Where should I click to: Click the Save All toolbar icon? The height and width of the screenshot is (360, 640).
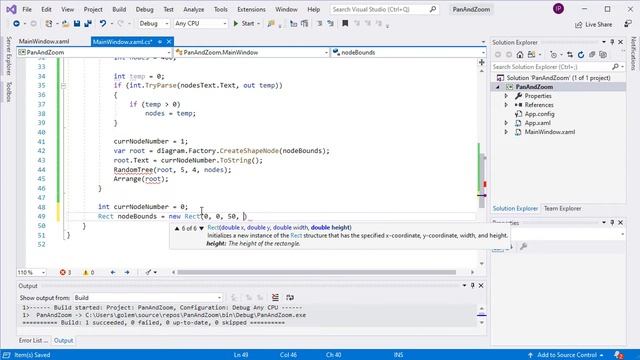(88, 24)
